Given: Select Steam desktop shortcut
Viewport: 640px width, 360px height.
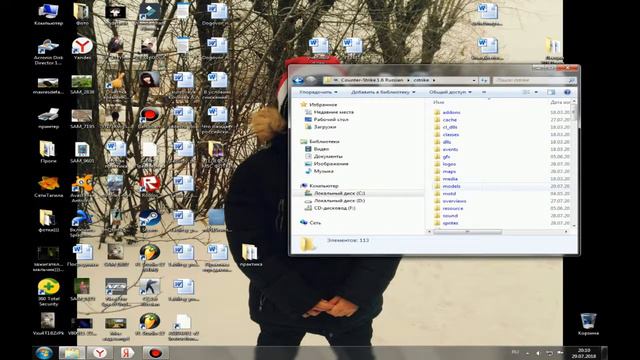Looking at the screenshot, I should (149, 222).
